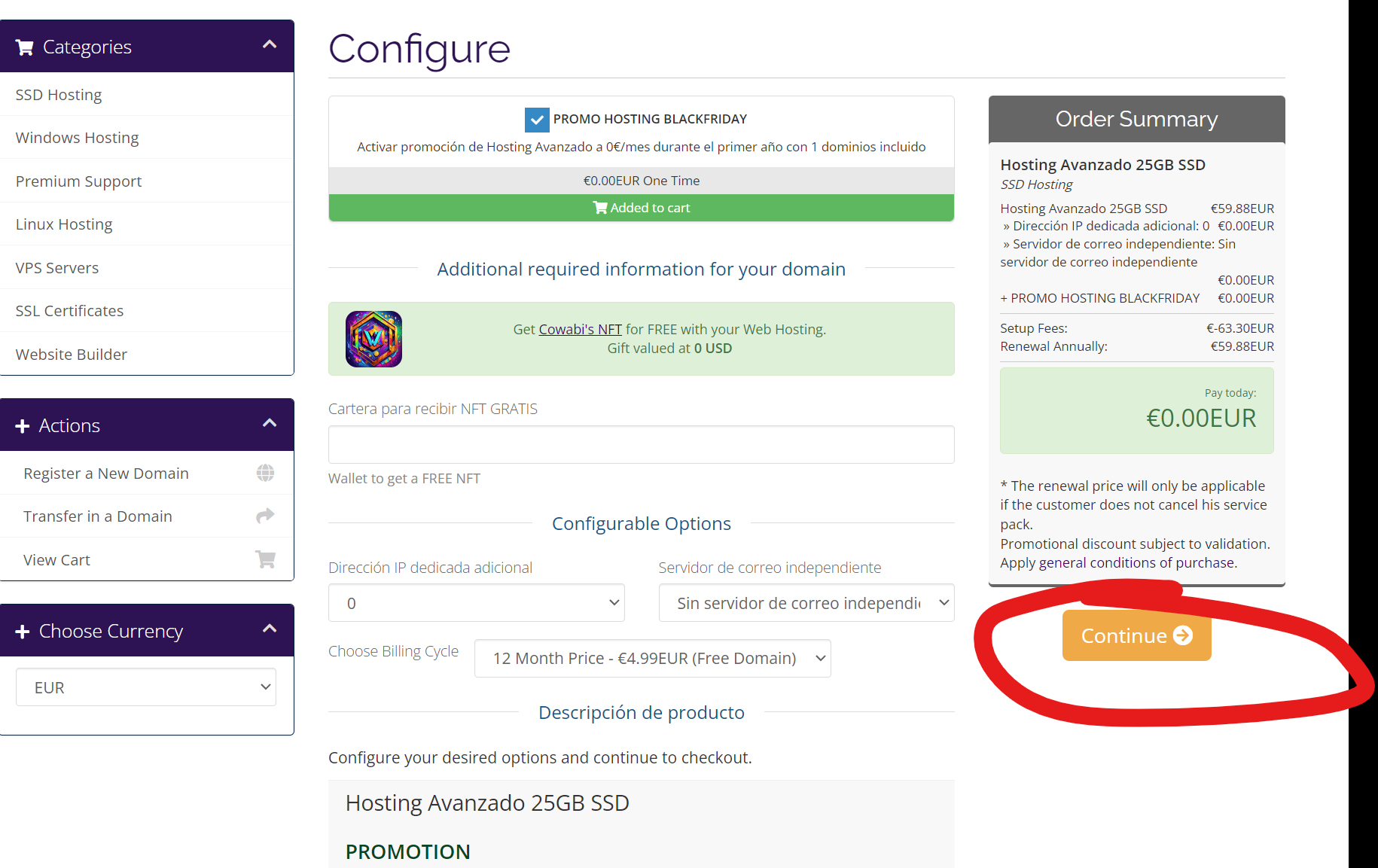Open the EUR currency dropdown
Image resolution: width=1378 pixels, height=868 pixels.
click(146, 687)
